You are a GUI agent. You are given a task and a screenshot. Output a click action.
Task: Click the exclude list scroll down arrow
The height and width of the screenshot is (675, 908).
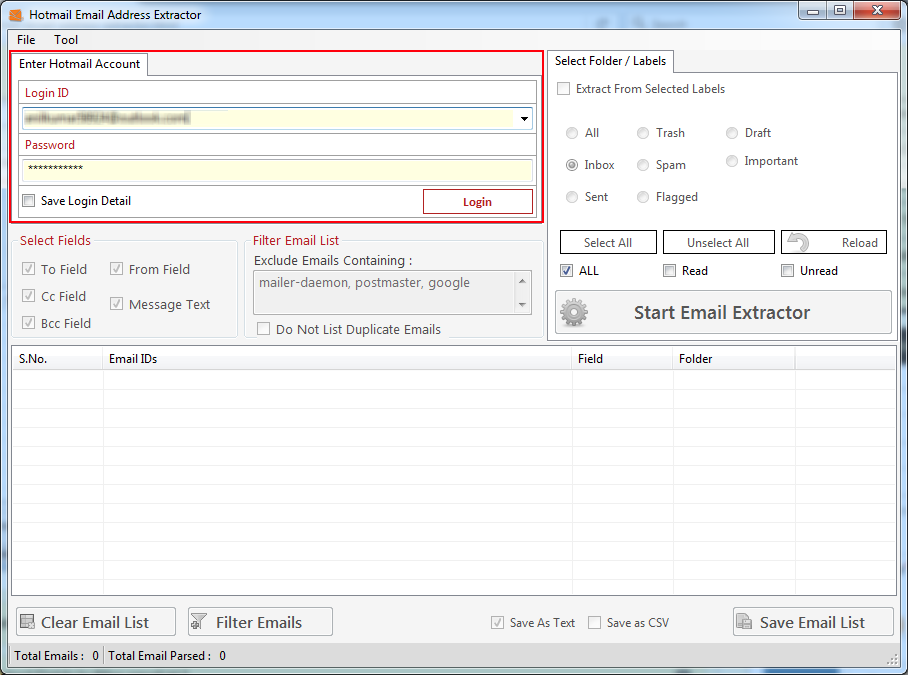[x=522, y=305]
